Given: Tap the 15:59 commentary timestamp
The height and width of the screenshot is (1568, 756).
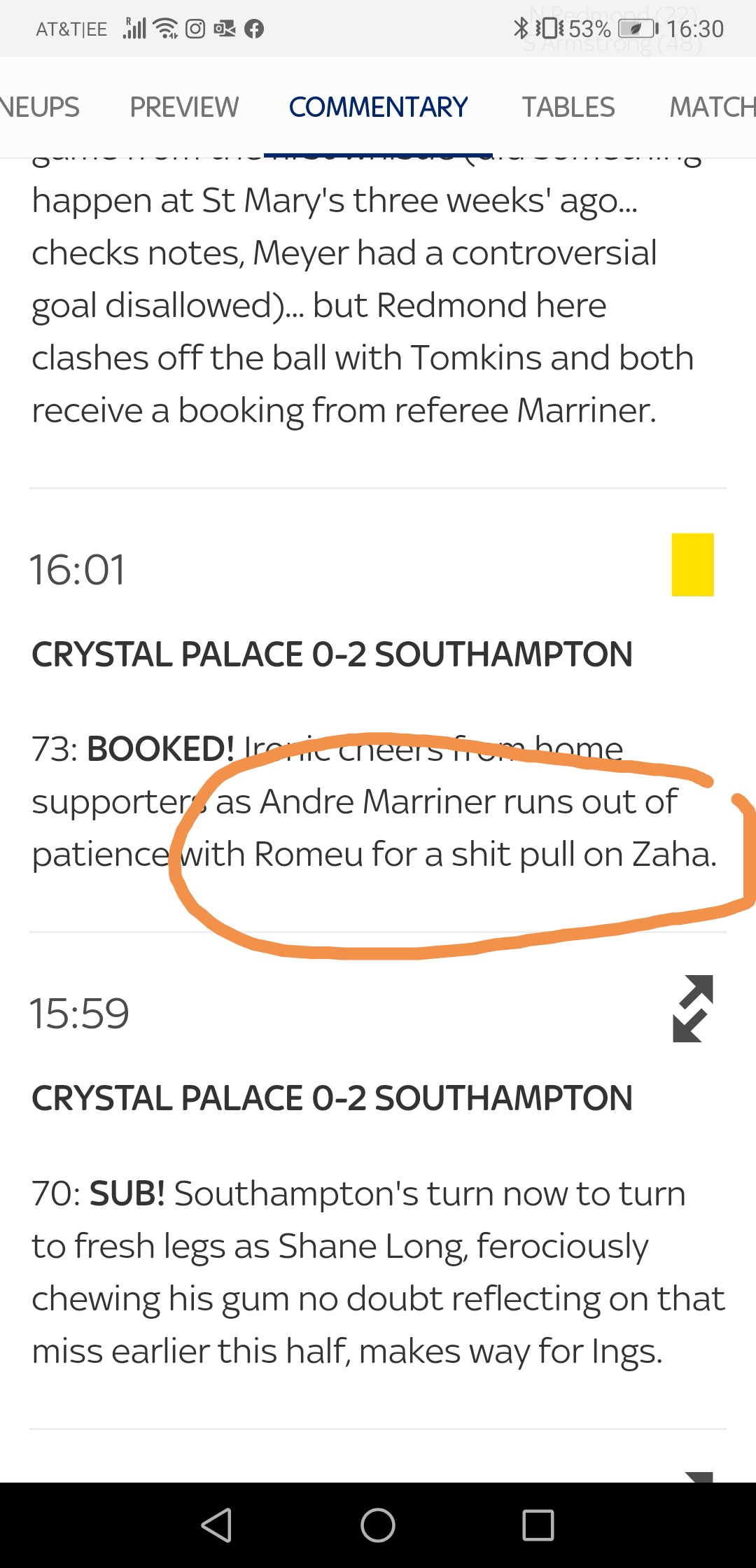Looking at the screenshot, I should [79, 1013].
